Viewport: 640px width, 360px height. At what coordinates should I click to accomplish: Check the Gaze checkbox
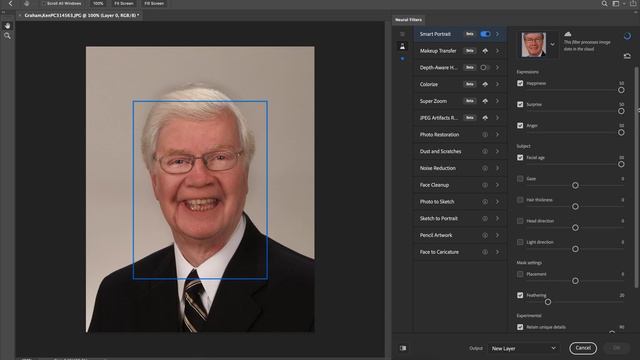(520, 179)
